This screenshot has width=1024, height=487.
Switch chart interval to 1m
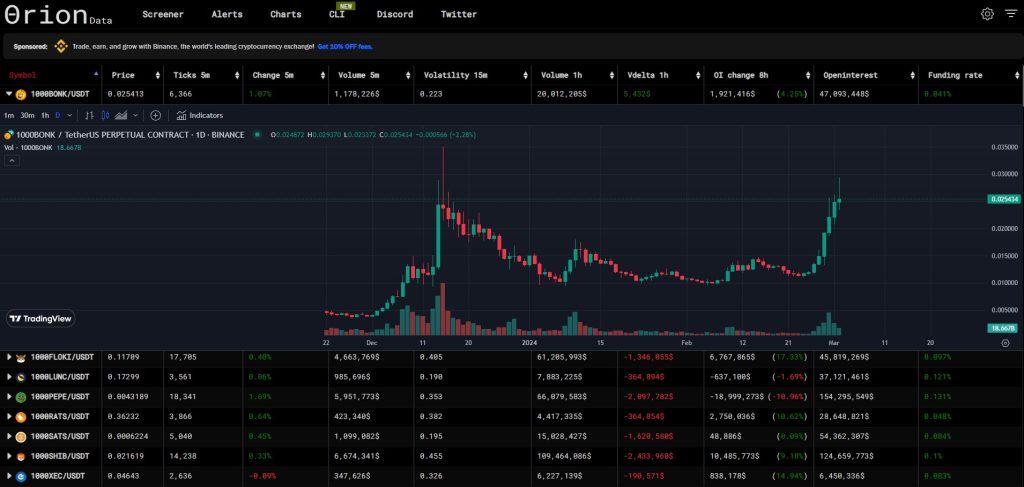pos(9,115)
